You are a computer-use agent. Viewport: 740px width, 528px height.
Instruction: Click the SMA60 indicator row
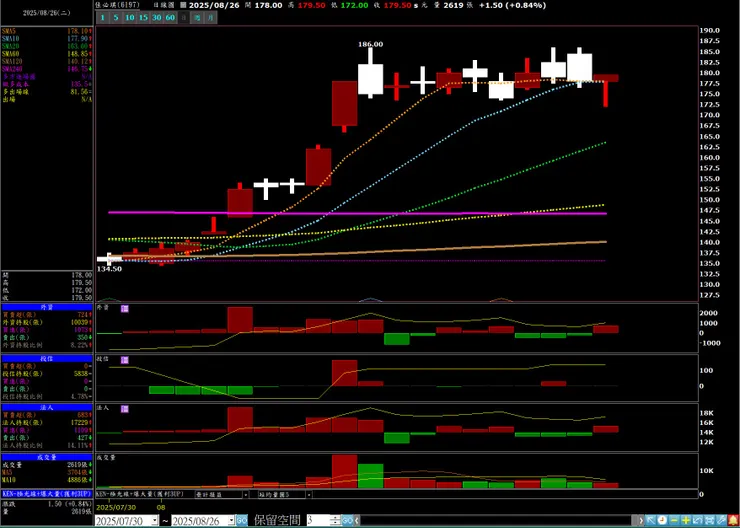[47, 54]
